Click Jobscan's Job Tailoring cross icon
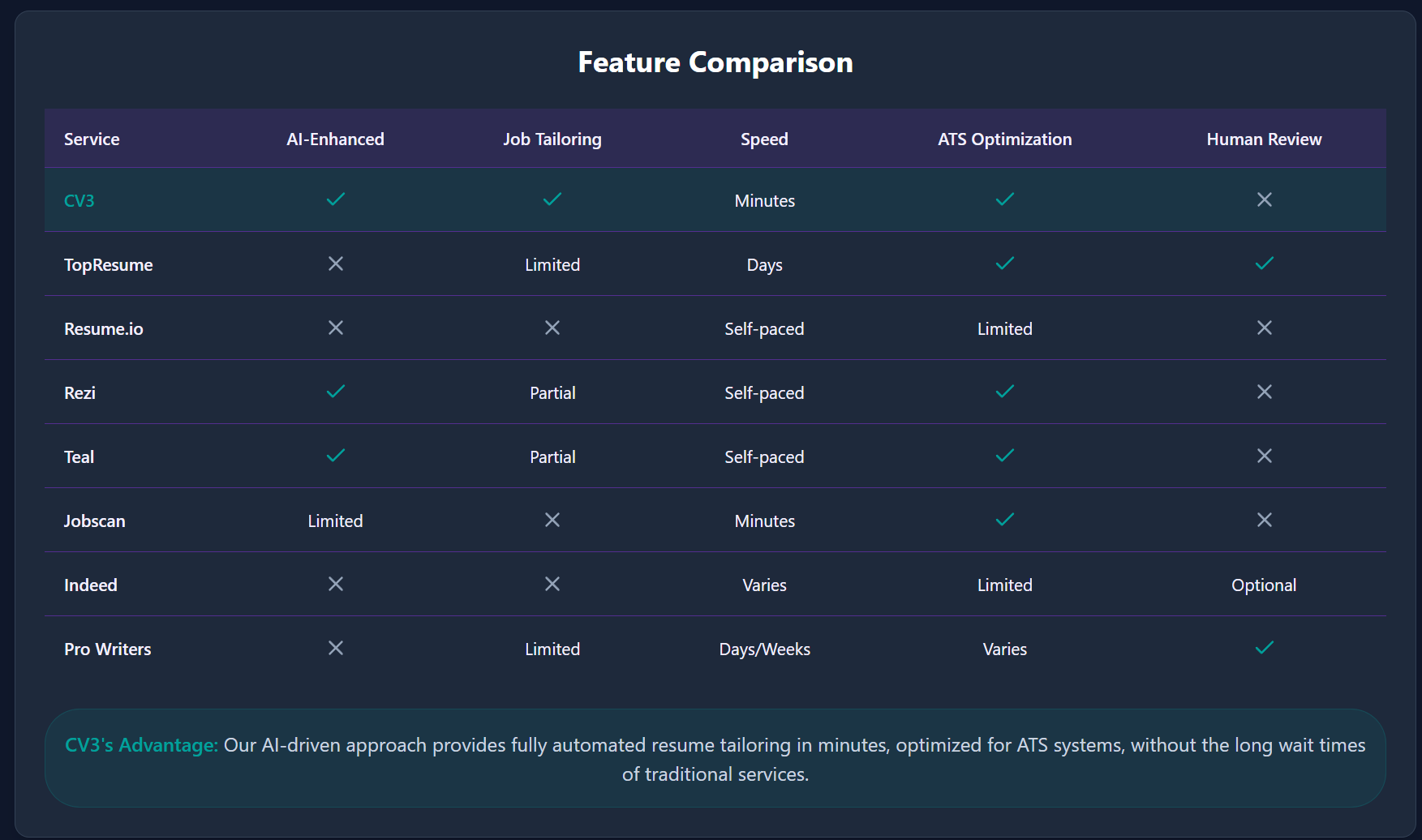 552,520
